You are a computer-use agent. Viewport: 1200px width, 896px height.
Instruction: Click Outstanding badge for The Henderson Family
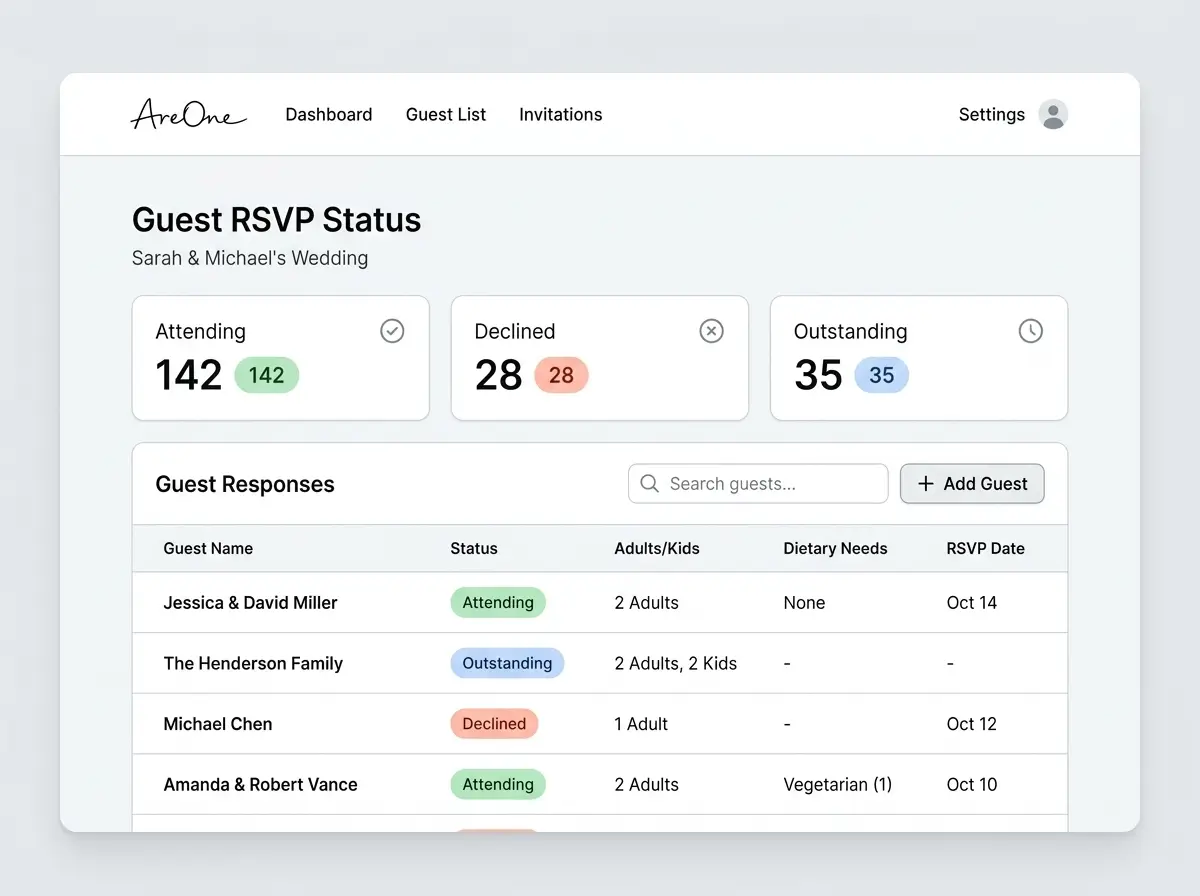[507, 663]
